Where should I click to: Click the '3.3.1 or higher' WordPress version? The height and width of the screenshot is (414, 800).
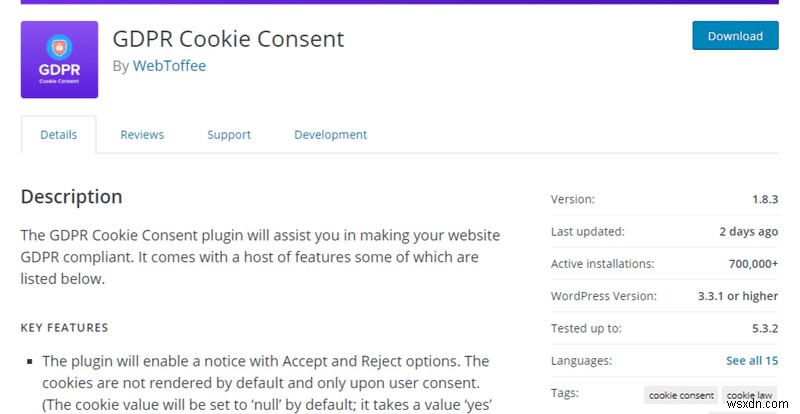[738, 296]
